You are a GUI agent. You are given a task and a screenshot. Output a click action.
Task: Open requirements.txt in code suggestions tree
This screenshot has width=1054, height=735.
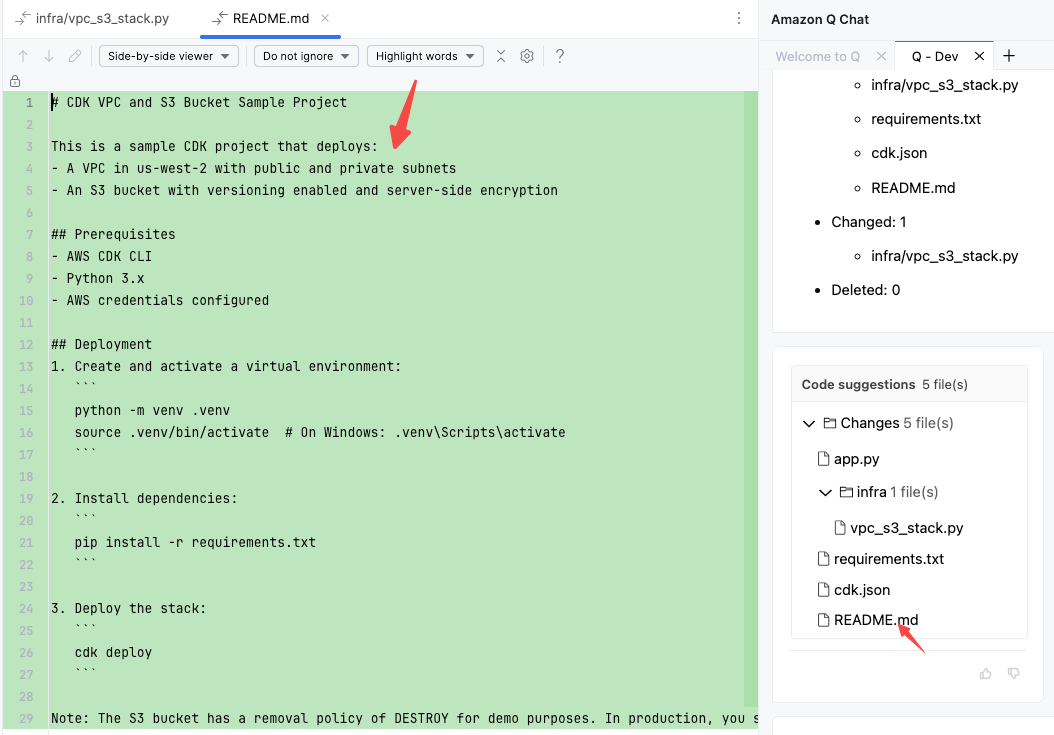[889, 559]
